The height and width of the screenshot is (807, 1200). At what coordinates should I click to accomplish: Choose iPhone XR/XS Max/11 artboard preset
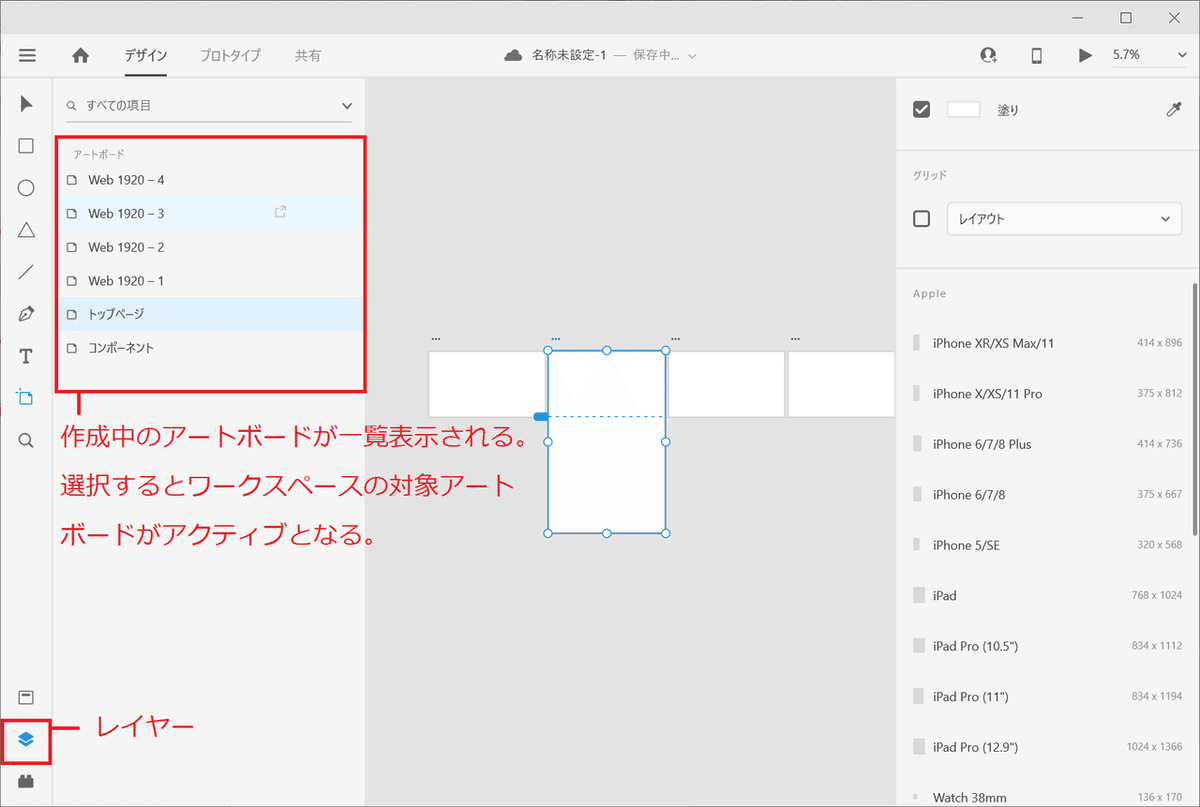pos(1047,343)
